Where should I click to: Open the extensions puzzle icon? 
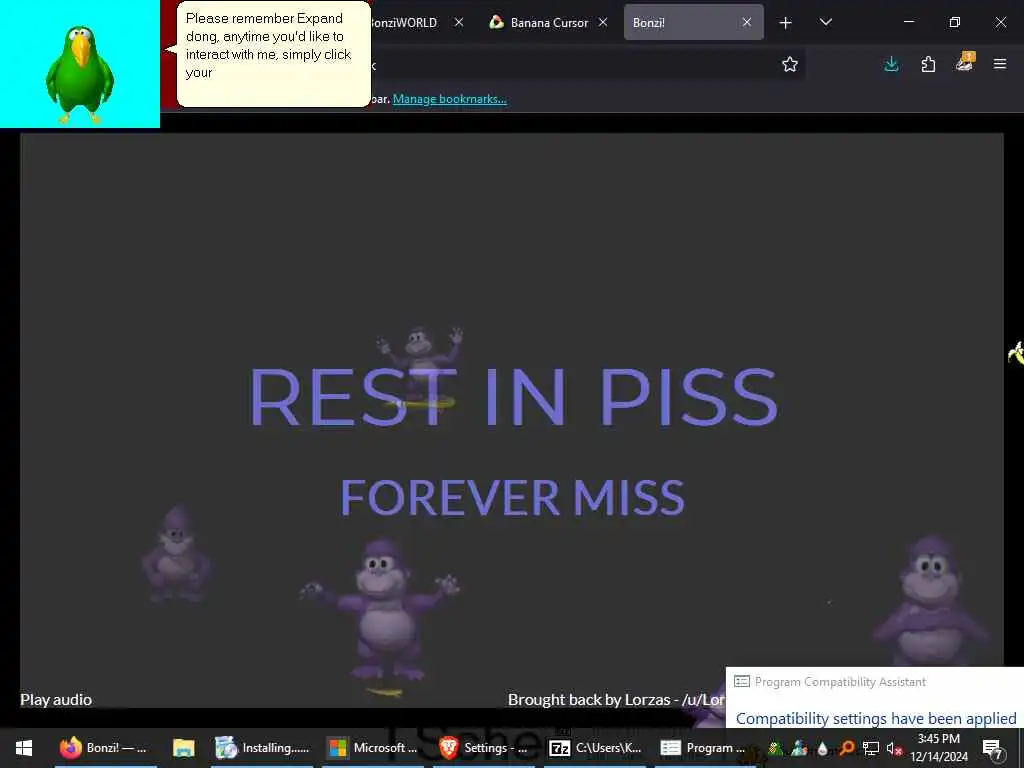[x=928, y=64]
